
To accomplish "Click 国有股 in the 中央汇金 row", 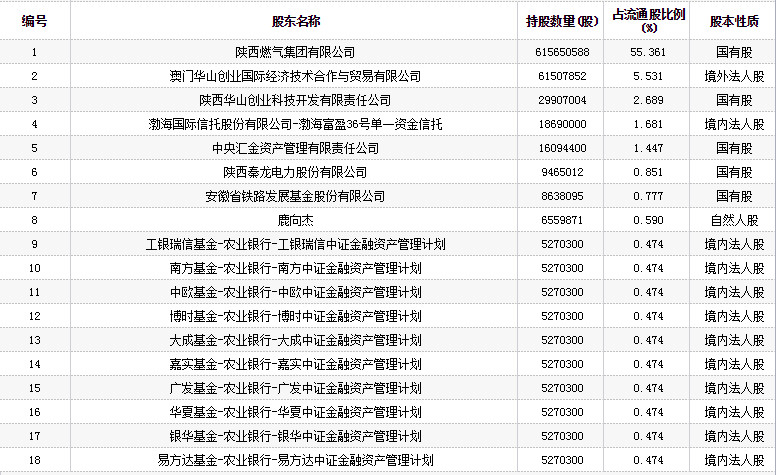I will 734,148.
